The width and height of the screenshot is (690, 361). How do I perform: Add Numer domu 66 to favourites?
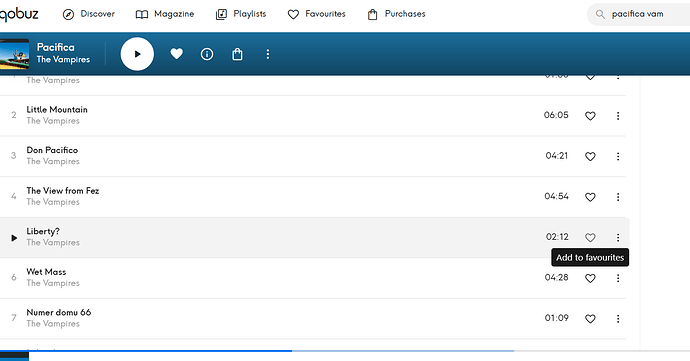(590, 319)
